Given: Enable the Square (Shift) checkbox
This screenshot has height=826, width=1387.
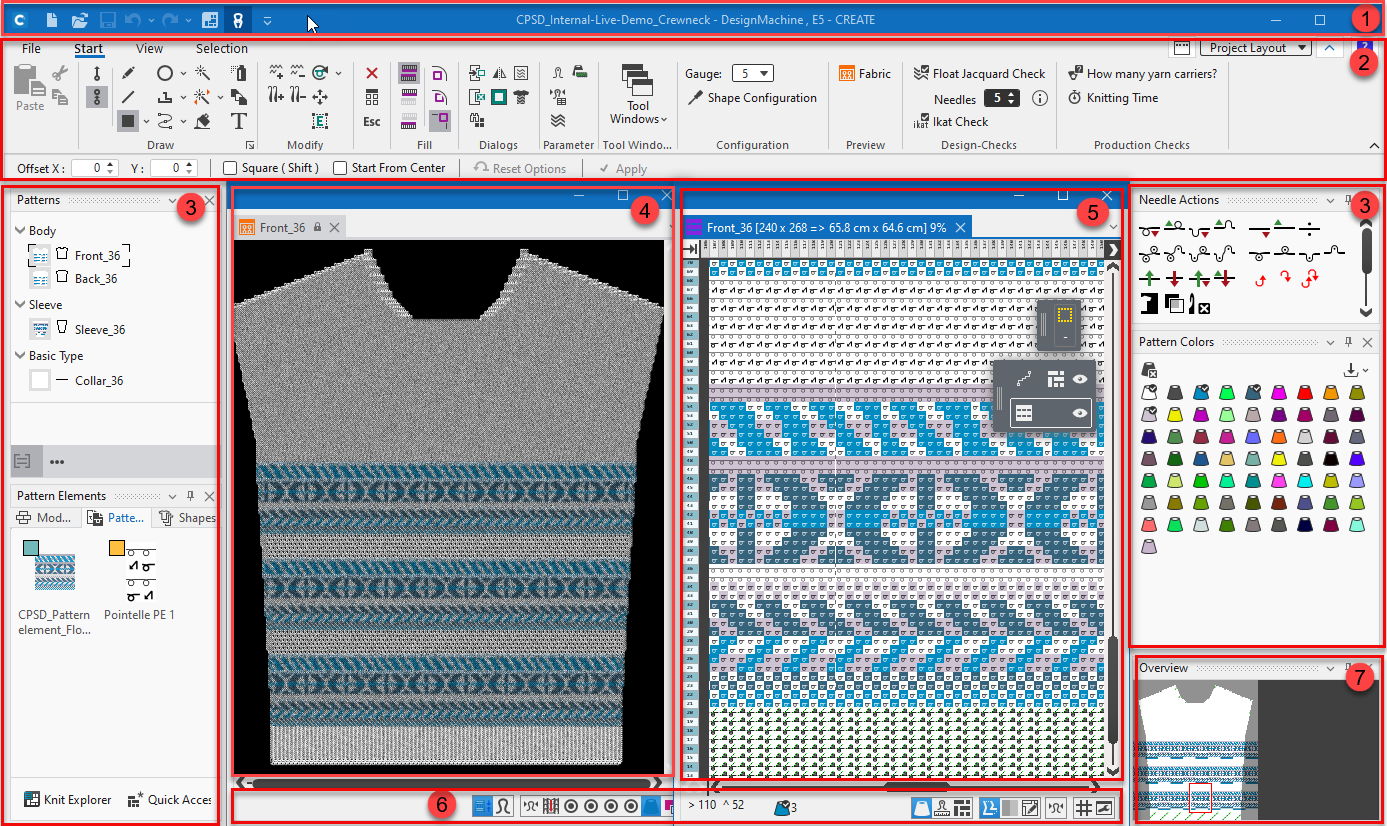Looking at the screenshot, I should (231, 168).
